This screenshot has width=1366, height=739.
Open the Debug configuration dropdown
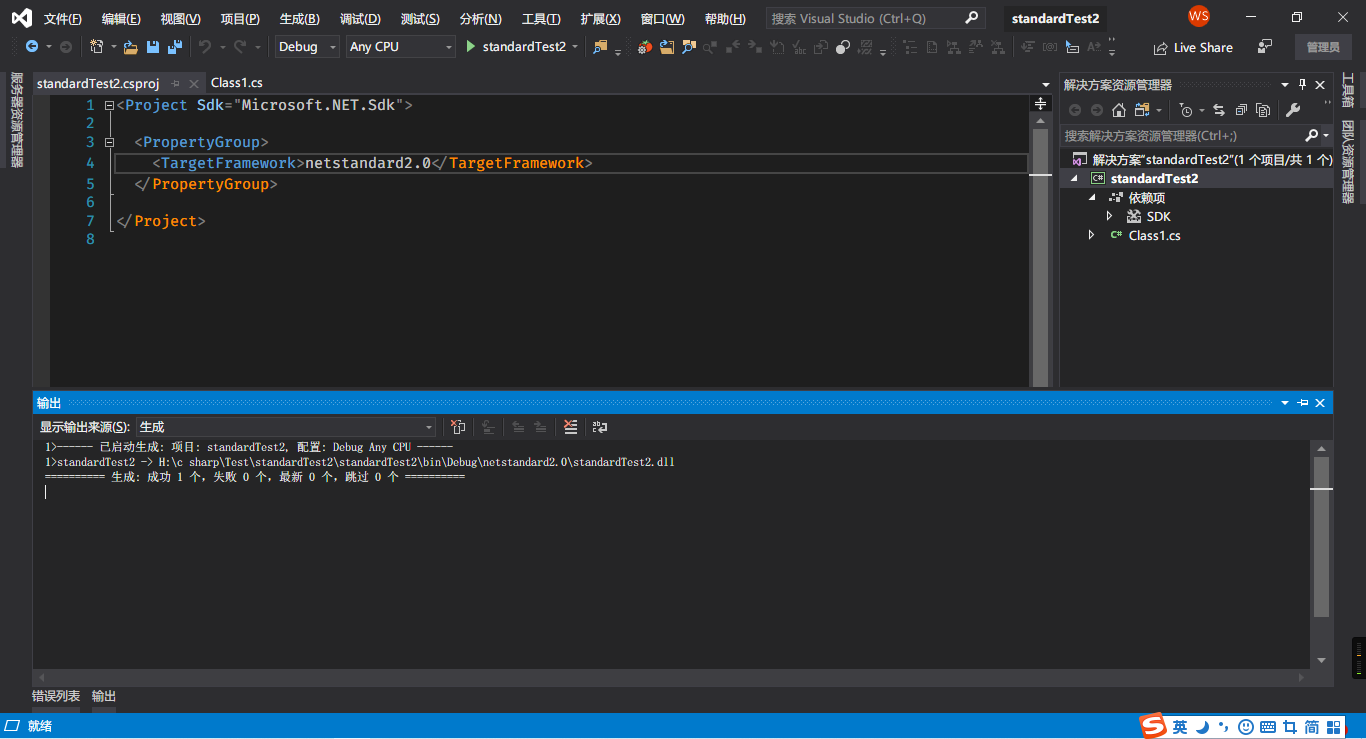(307, 47)
